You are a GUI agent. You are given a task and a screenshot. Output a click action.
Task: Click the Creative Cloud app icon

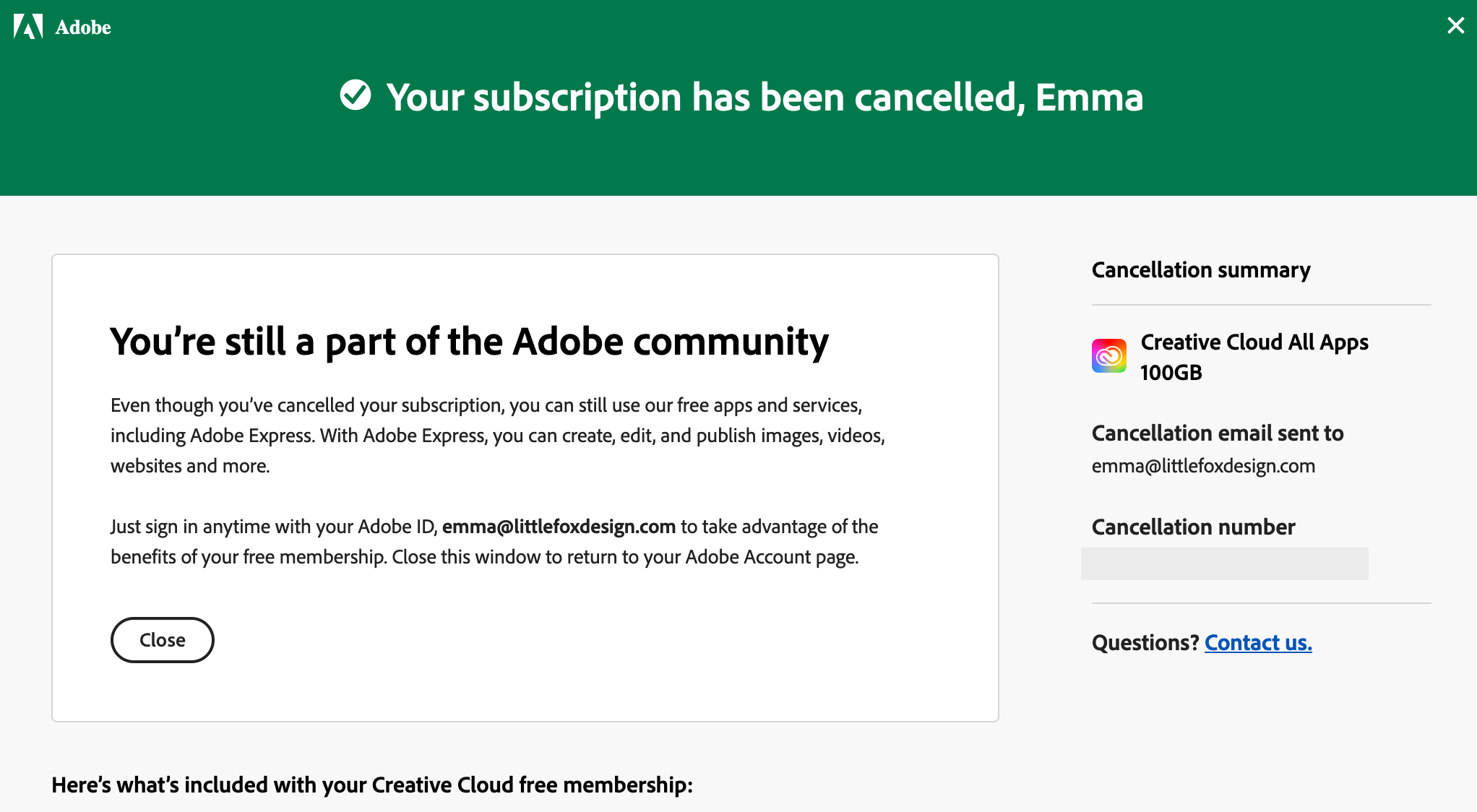click(x=1109, y=356)
